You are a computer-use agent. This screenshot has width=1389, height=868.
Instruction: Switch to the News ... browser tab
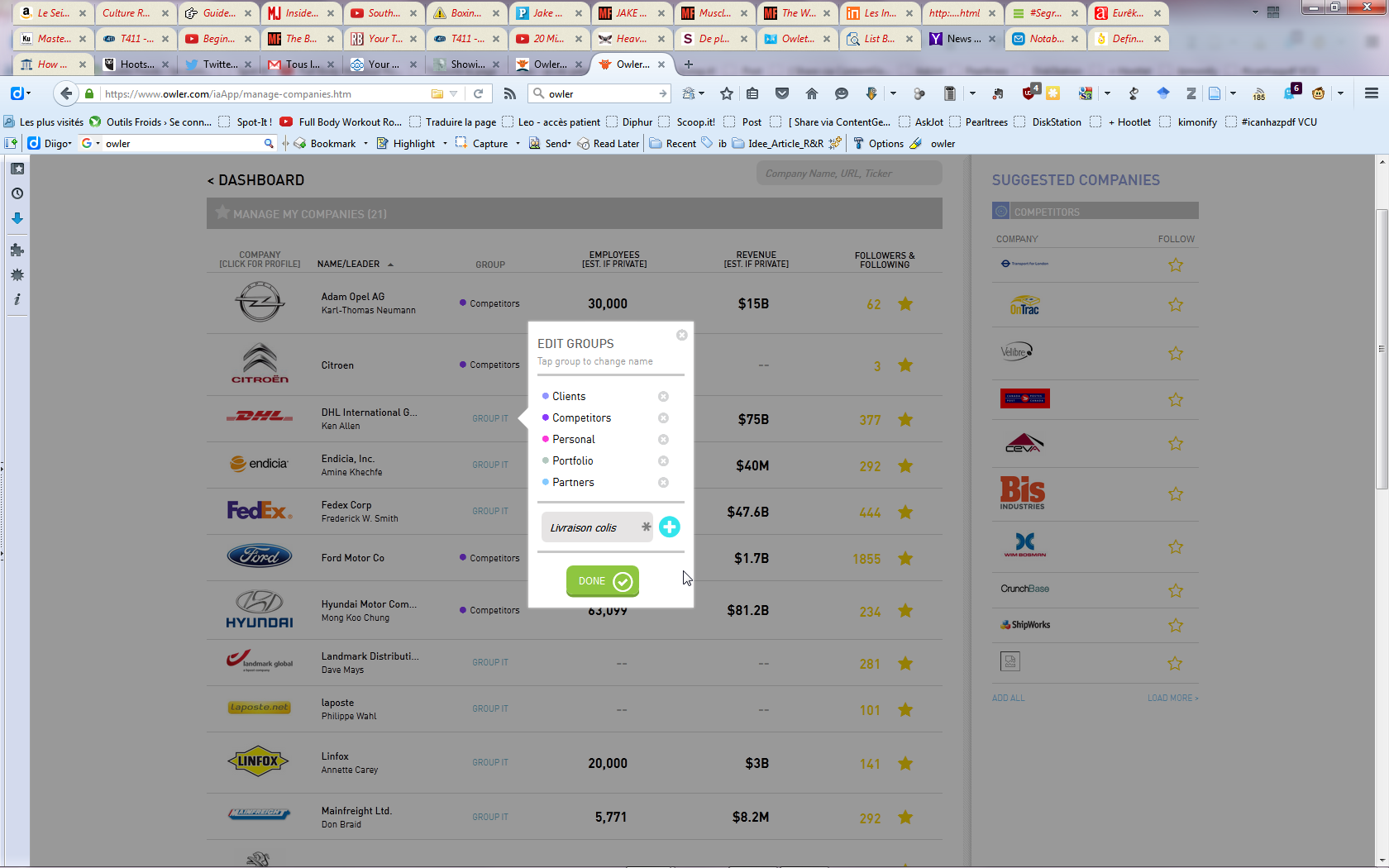point(962,38)
